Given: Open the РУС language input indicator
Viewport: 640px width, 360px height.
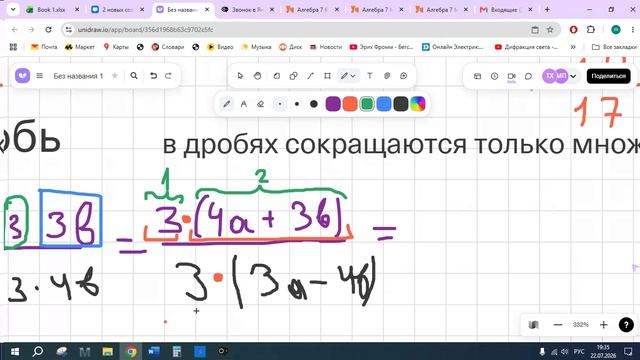Looking at the screenshot, I should tap(579, 351).
